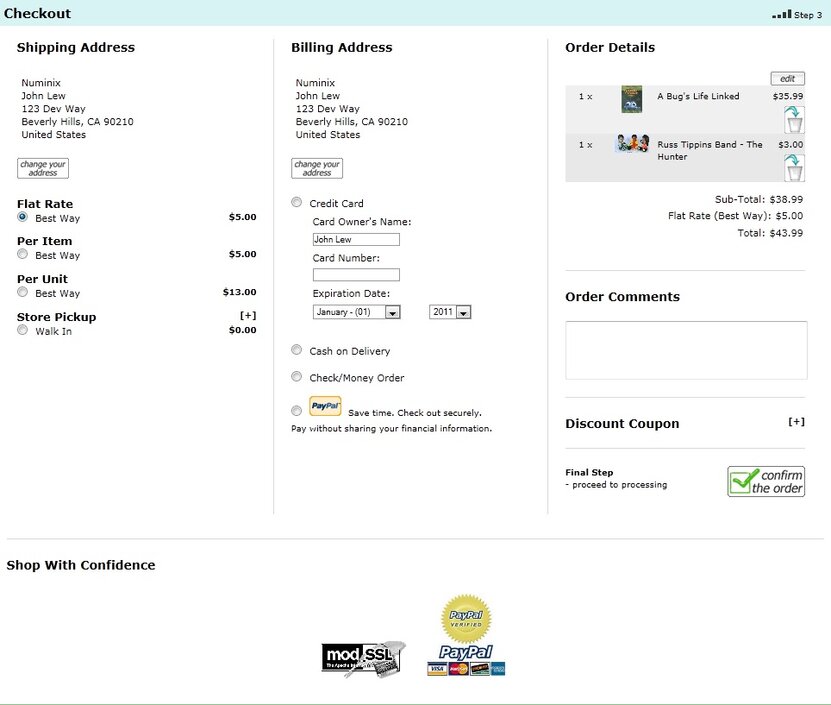Viewport: 831px width, 705px height.
Task: Click the PayPal logo next to the payment option
Action: pyautogui.click(x=324, y=405)
